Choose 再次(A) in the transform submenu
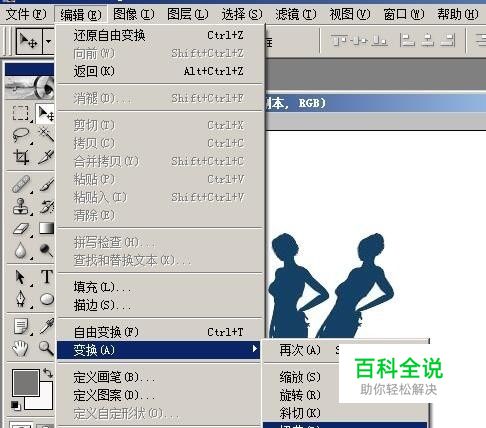 (x=301, y=350)
